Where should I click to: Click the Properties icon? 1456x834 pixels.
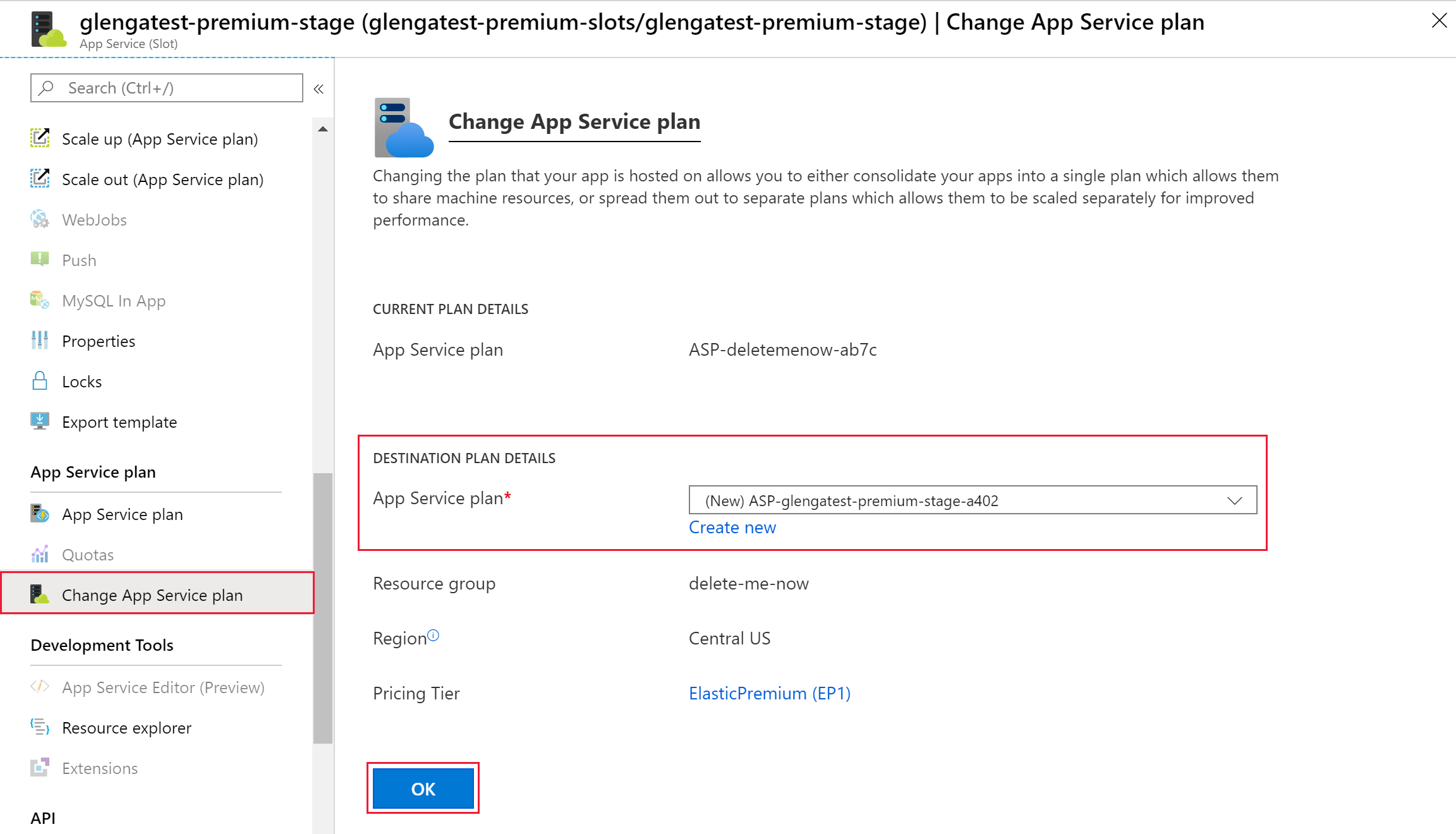pos(40,341)
